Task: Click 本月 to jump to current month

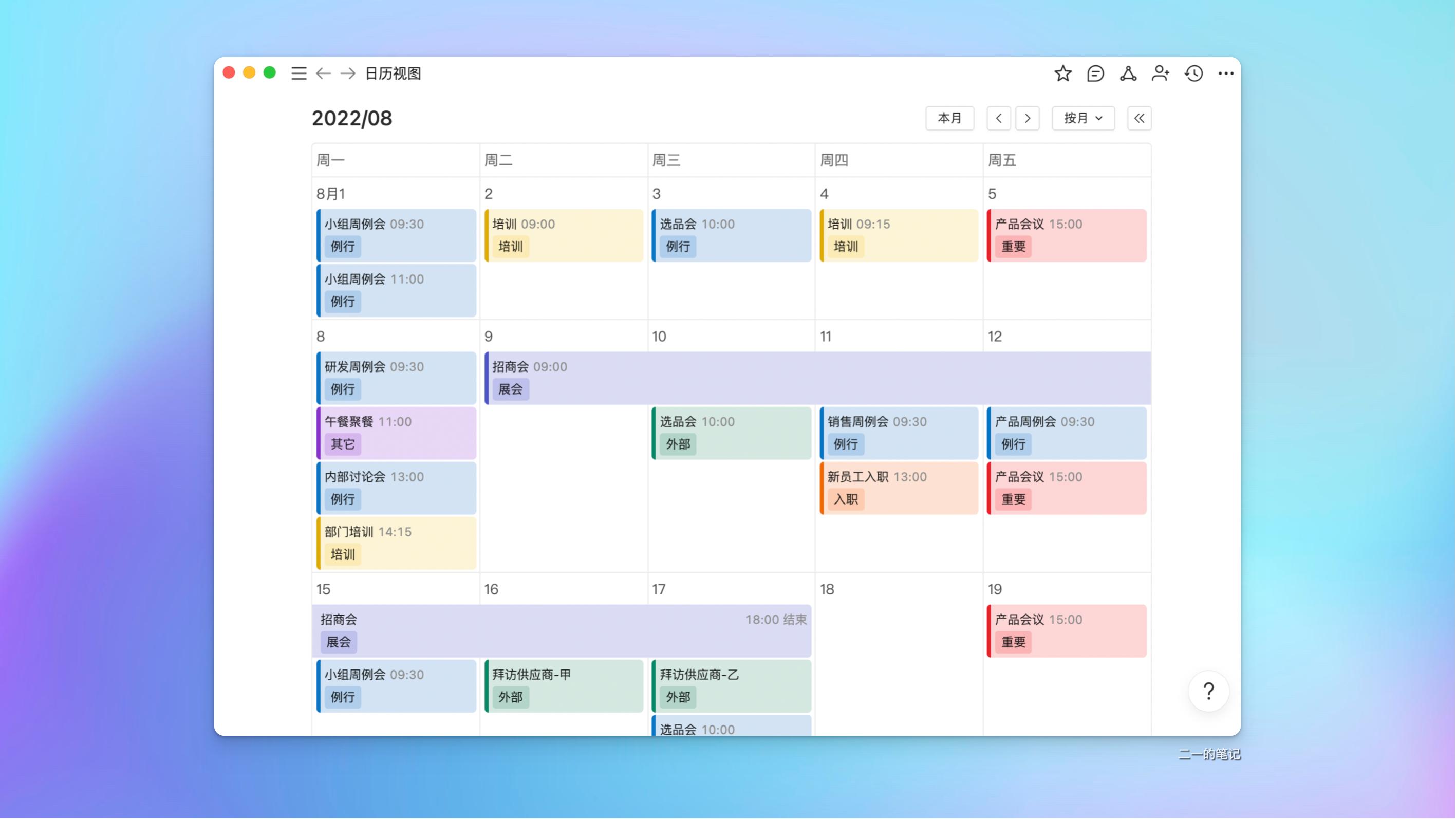Action: [x=949, y=118]
